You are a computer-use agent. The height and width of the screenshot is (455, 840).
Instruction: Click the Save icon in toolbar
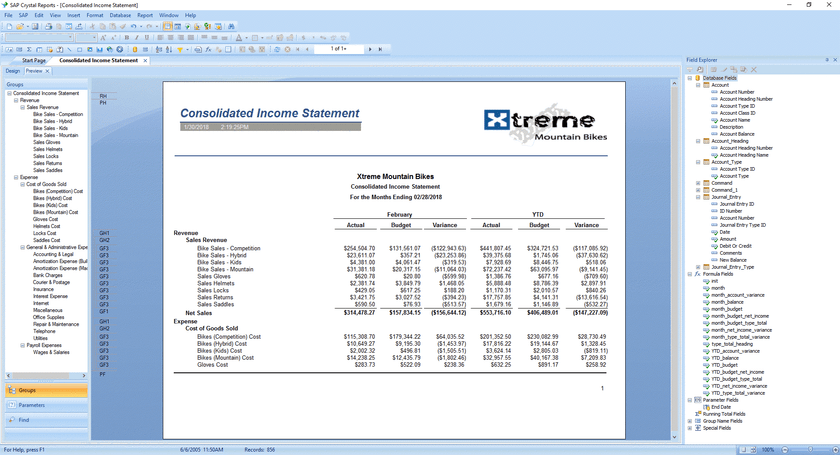(35, 26)
